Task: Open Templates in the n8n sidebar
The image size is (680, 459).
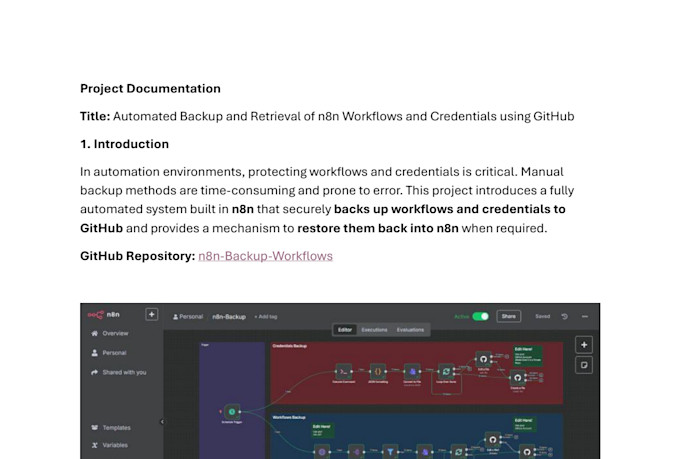Action: pos(111,428)
